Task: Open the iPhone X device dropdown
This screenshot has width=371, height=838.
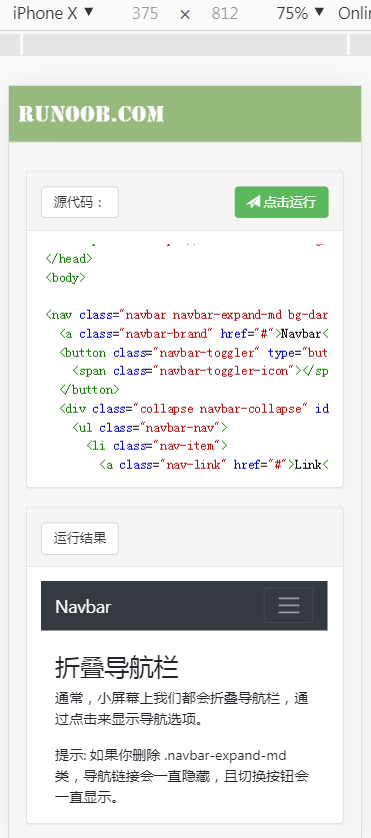Action: [53, 13]
